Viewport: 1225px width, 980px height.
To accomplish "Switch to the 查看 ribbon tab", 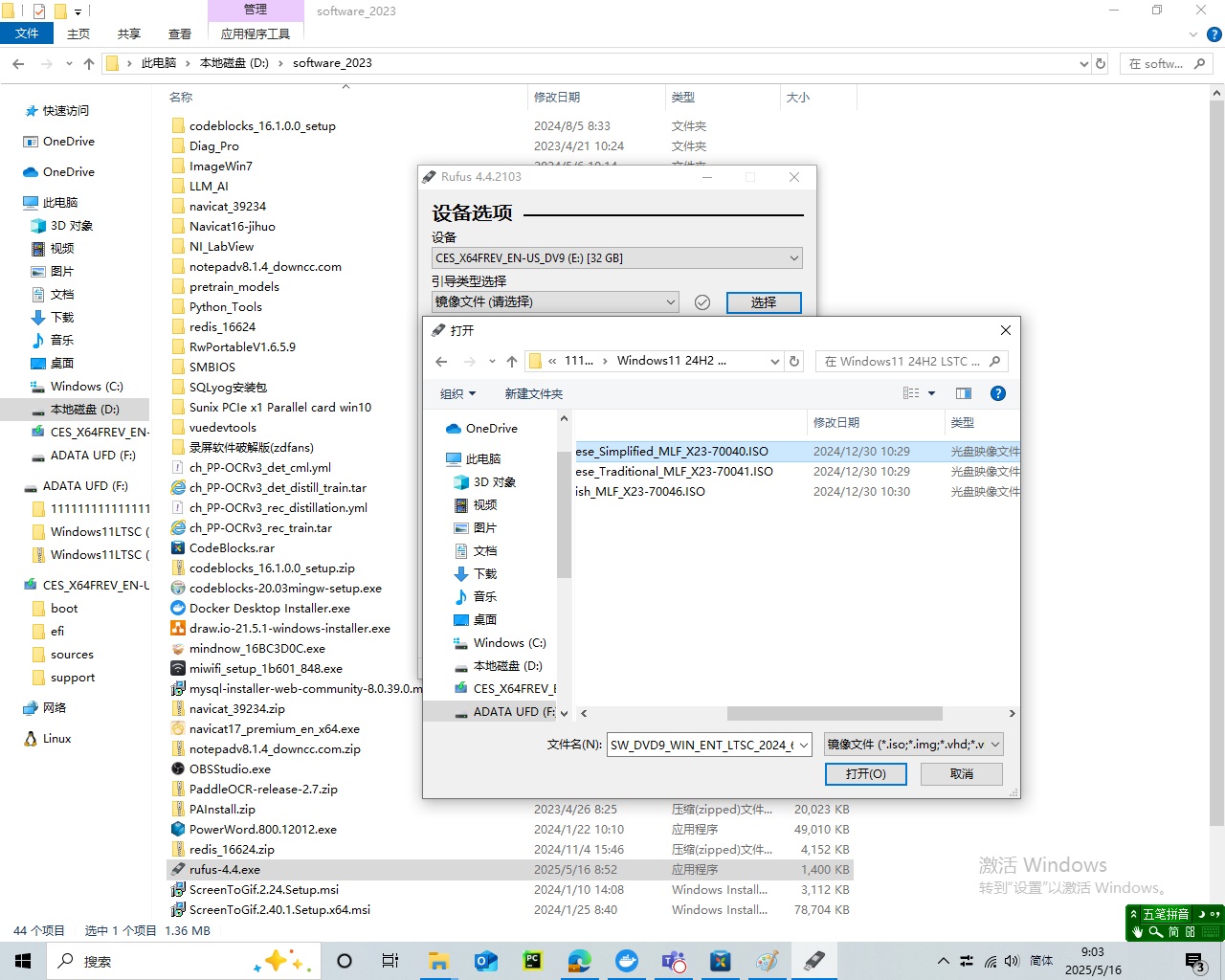I will pos(180,33).
